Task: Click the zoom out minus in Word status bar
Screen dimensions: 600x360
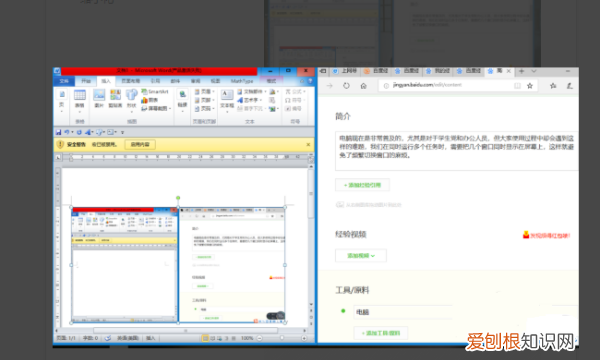Action: pos(259,338)
